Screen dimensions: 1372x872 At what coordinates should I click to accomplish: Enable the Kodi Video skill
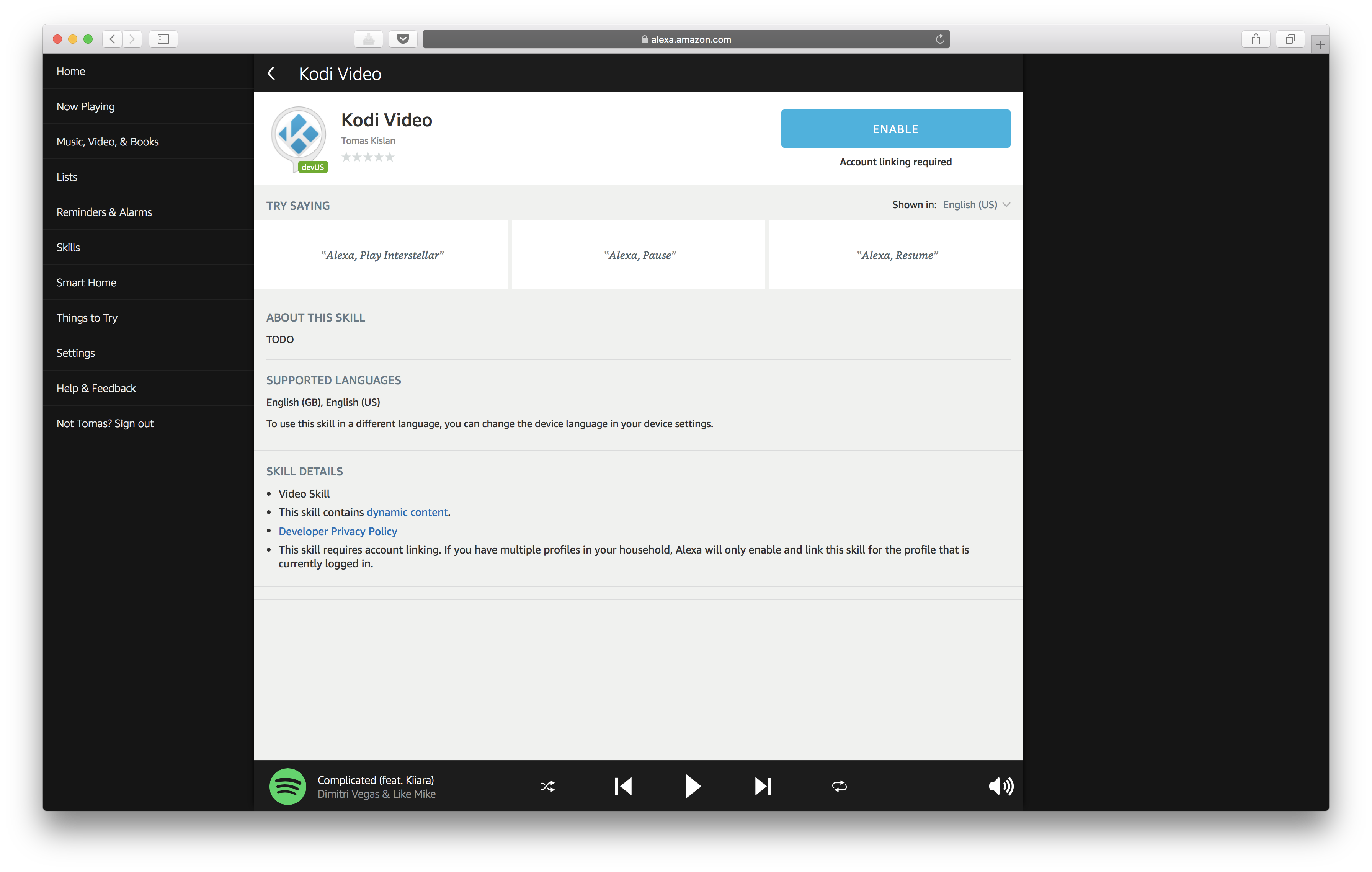tap(895, 128)
